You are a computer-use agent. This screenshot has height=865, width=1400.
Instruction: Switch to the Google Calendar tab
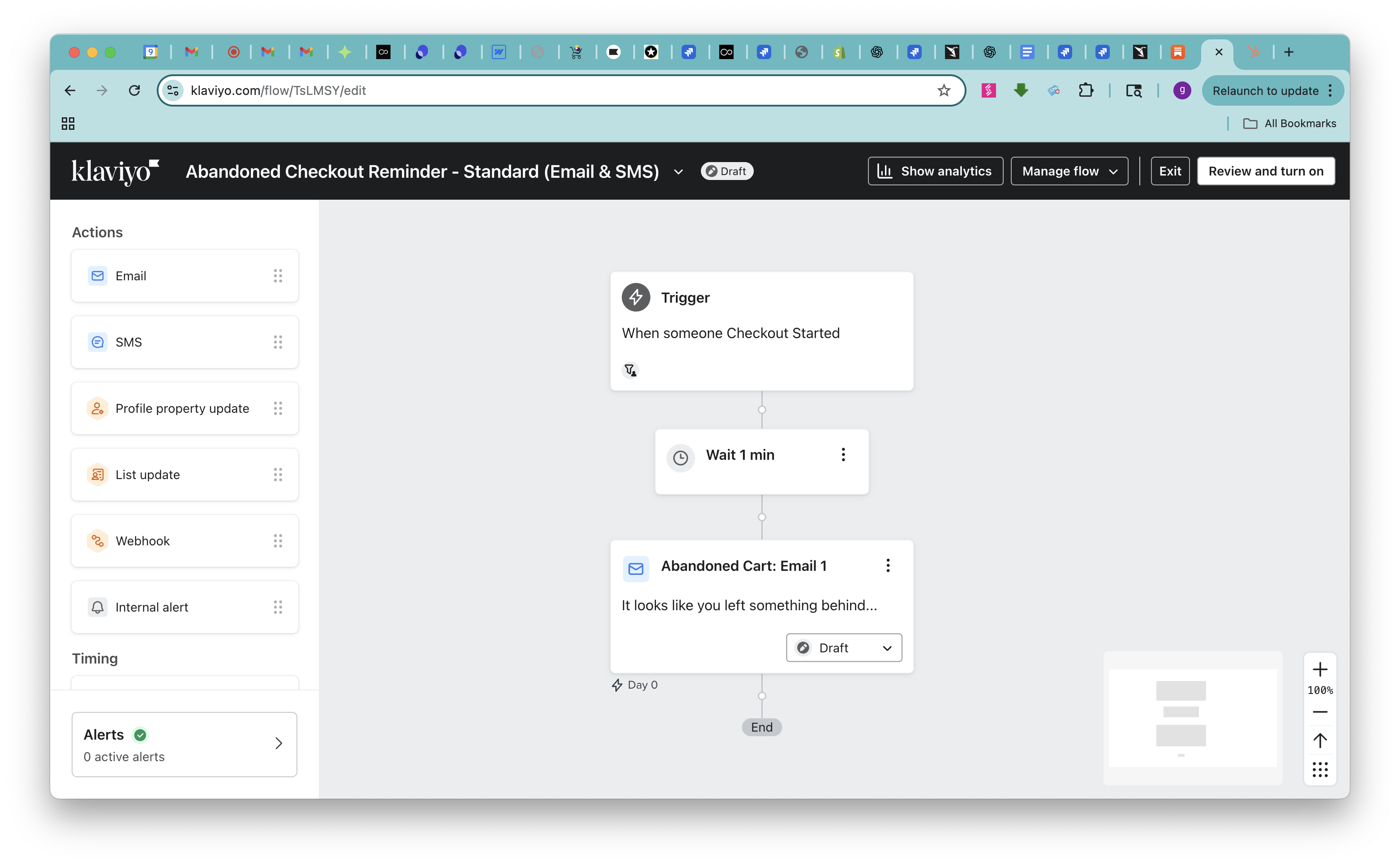[150, 52]
